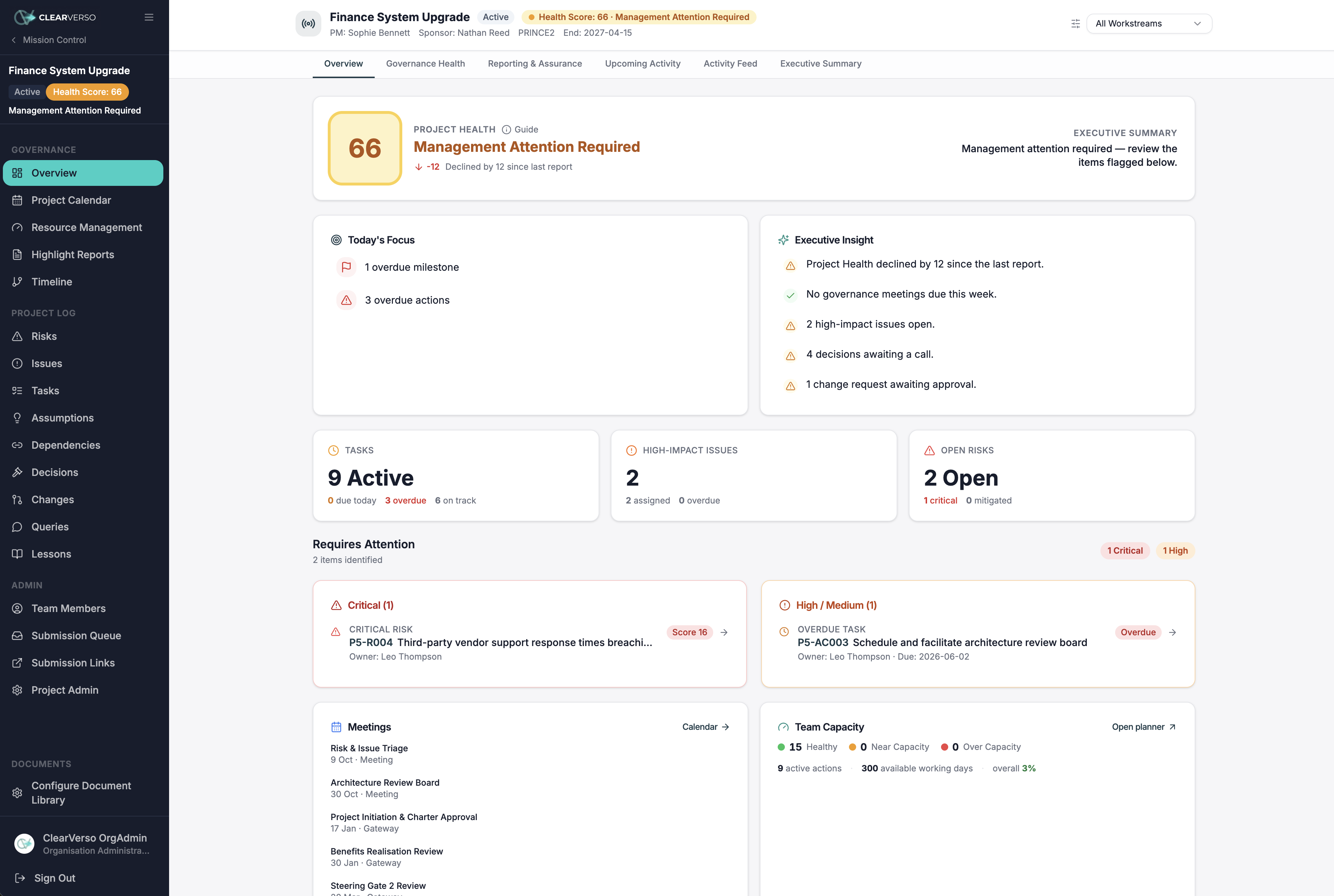Filter by the 1 High badge

1175,551
